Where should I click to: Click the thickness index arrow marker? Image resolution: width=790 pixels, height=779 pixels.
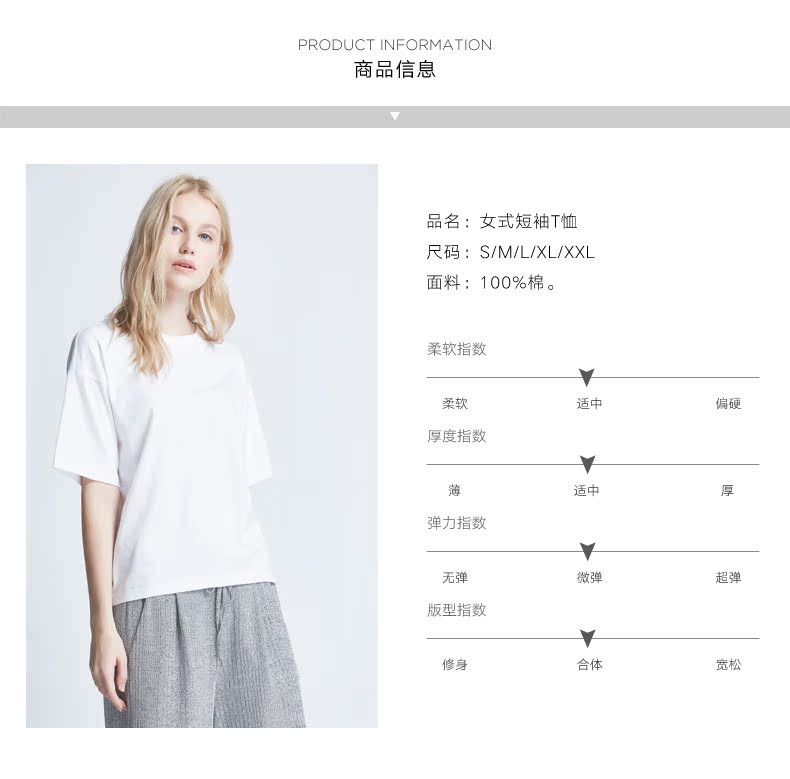[587, 464]
